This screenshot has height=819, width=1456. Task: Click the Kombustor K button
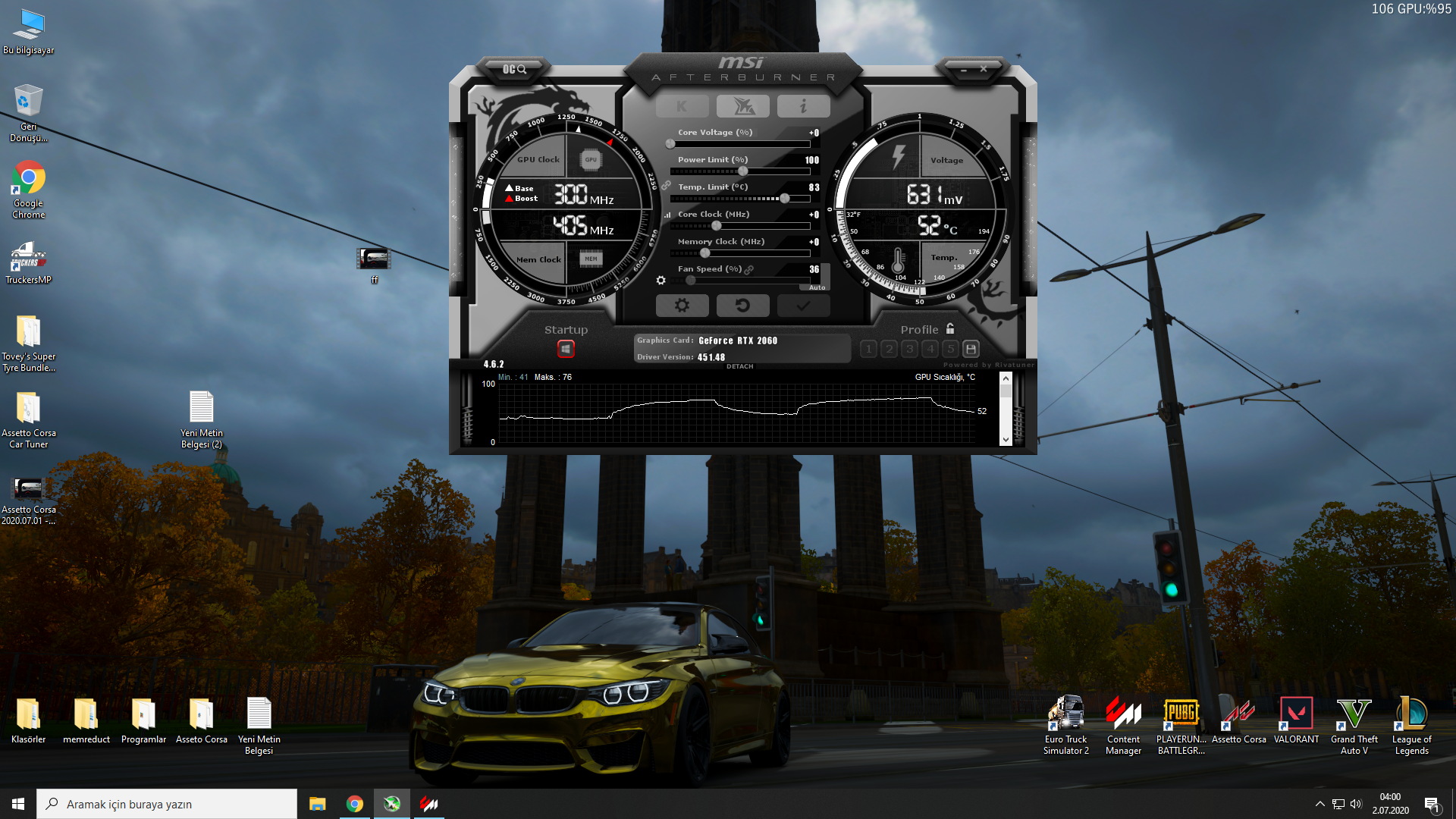(x=682, y=107)
